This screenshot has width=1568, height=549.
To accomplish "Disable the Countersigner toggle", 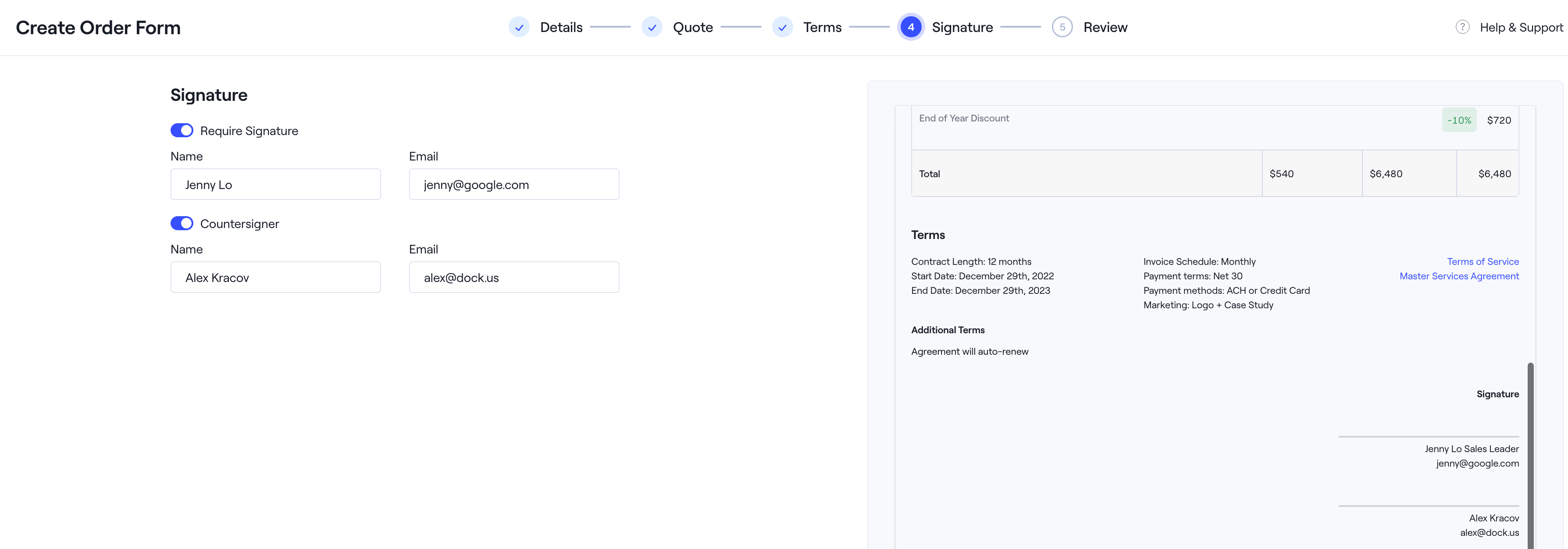I will pos(182,223).
